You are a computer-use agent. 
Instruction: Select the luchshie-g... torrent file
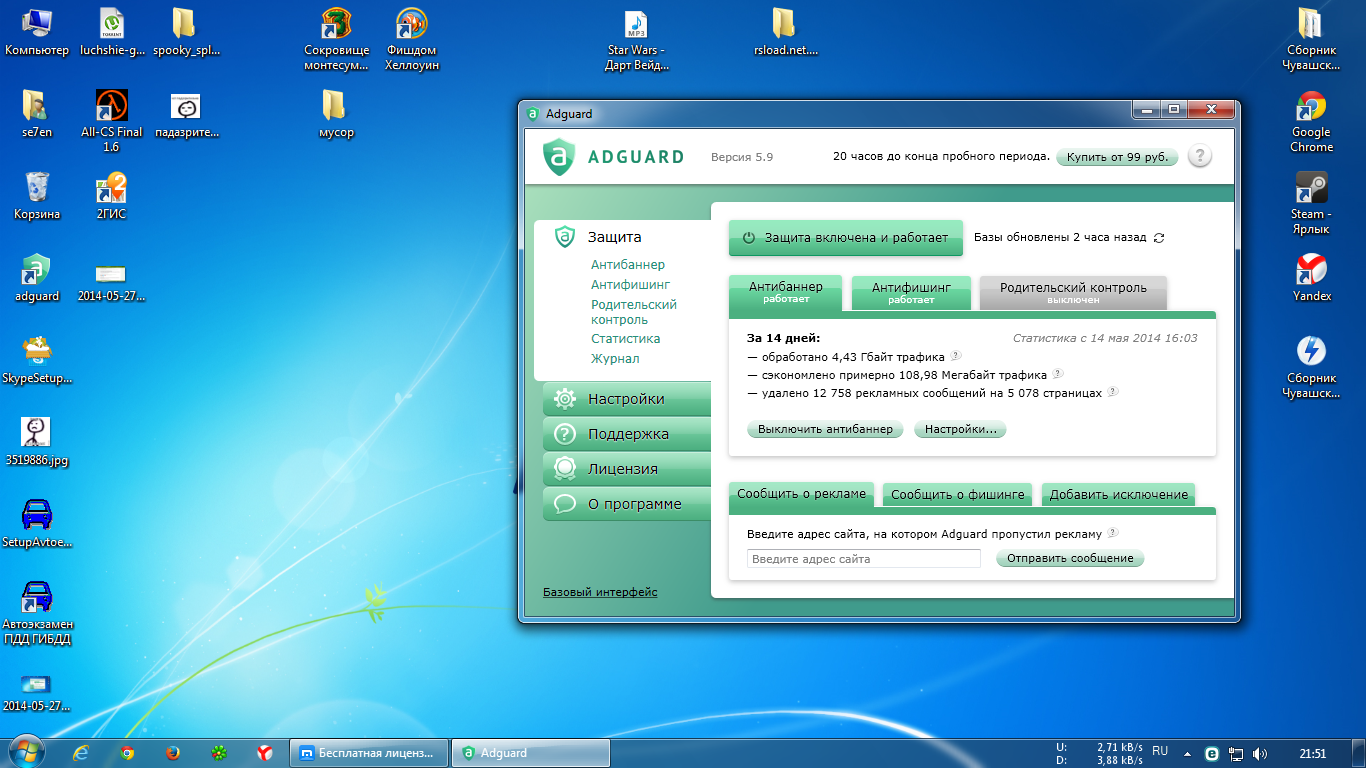(x=112, y=32)
